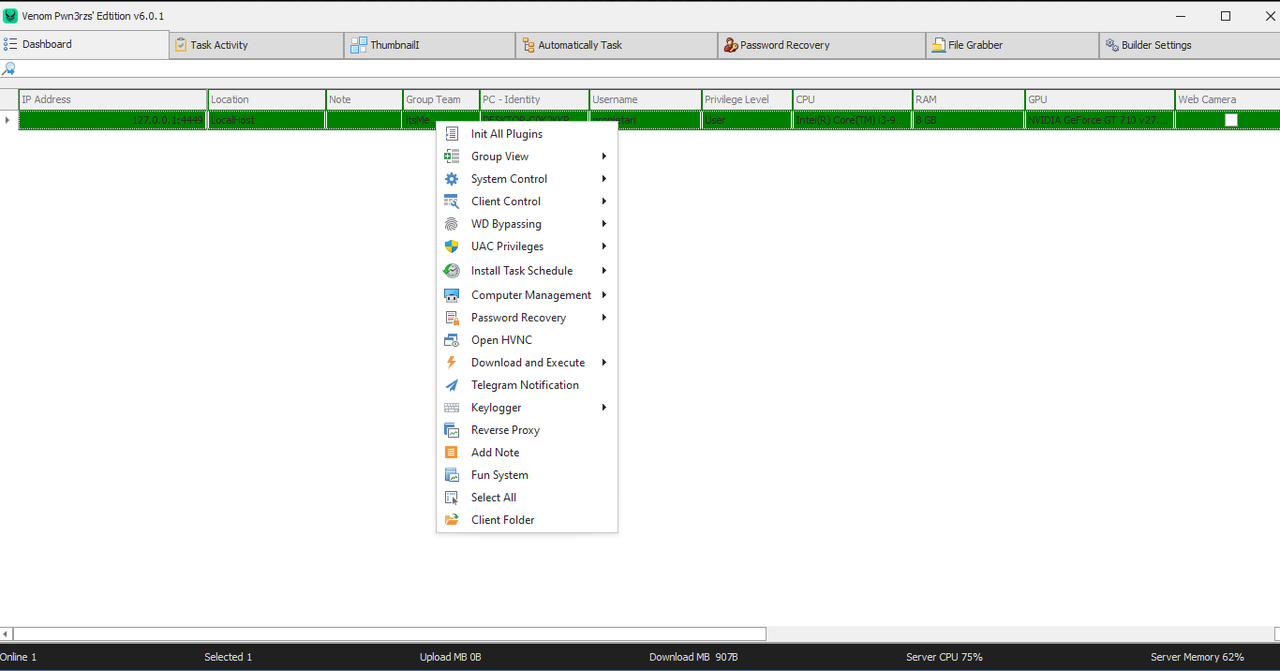Click the Location column header
Viewport: 1280px width, 671px height.
click(267, 99)
